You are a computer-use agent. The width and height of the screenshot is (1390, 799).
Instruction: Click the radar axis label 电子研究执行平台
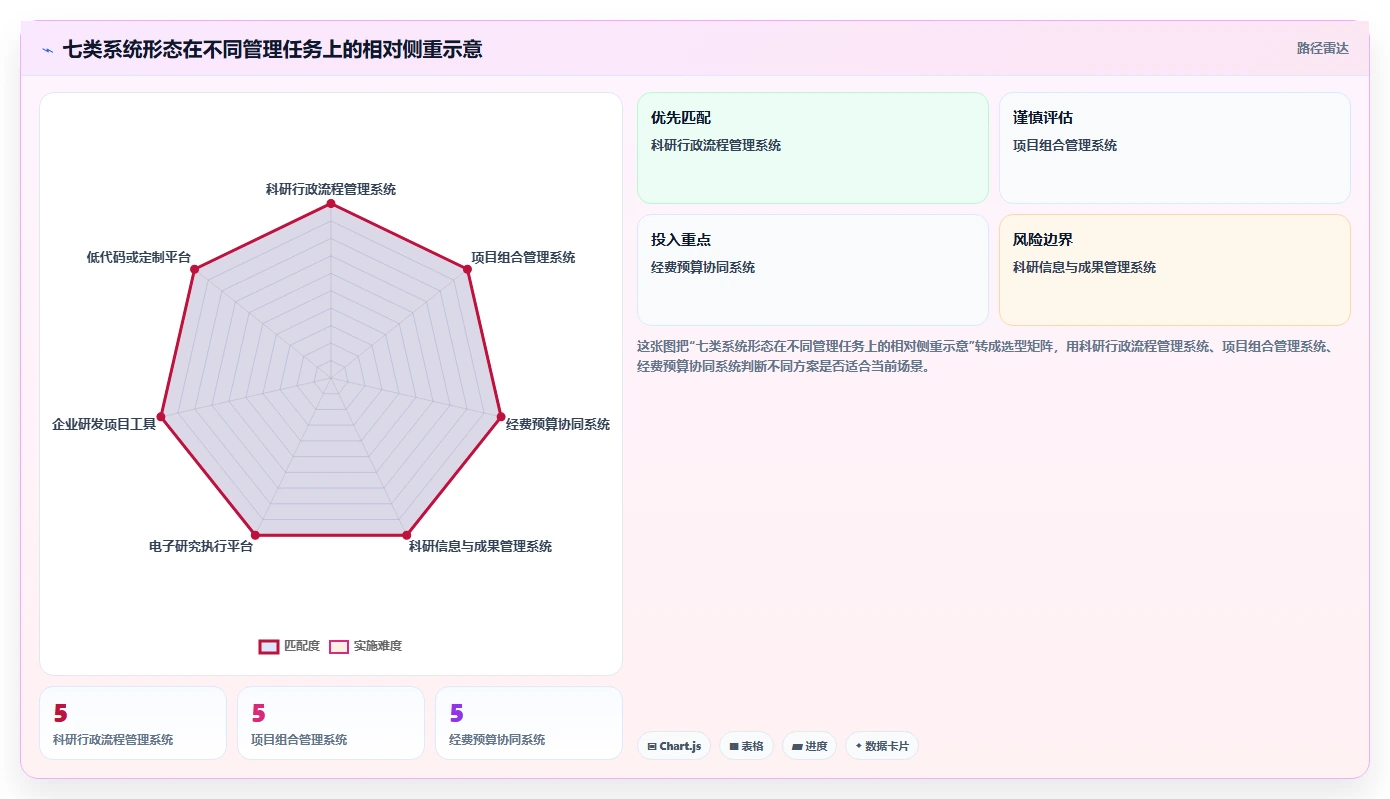pos(201,546)
